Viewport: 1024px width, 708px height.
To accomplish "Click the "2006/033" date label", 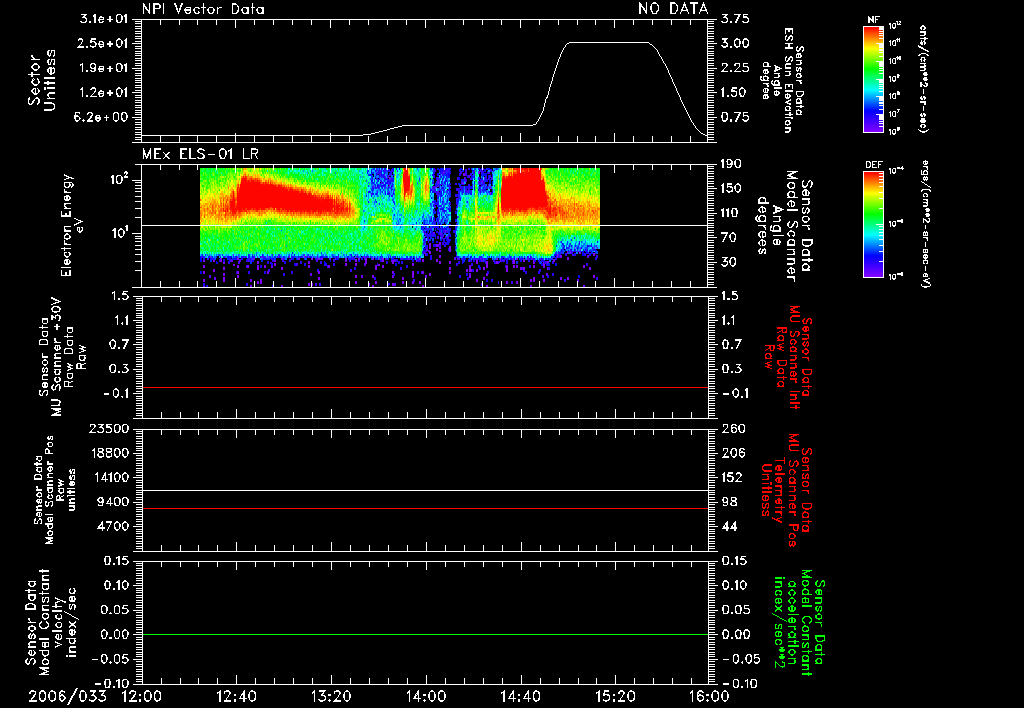I will click(67, 696).
